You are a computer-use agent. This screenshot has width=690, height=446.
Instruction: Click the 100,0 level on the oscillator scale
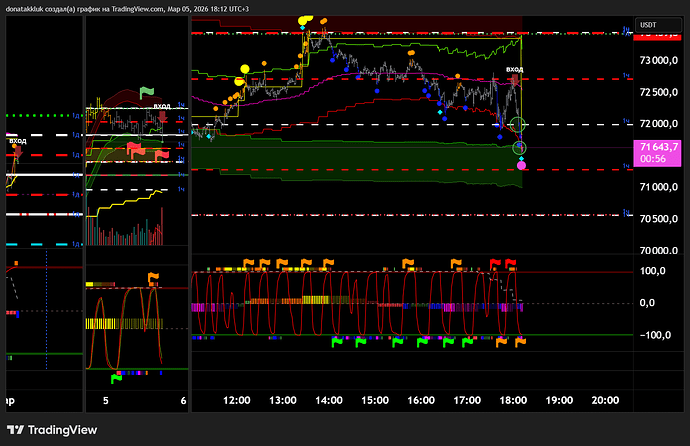[x=653, y=271]
